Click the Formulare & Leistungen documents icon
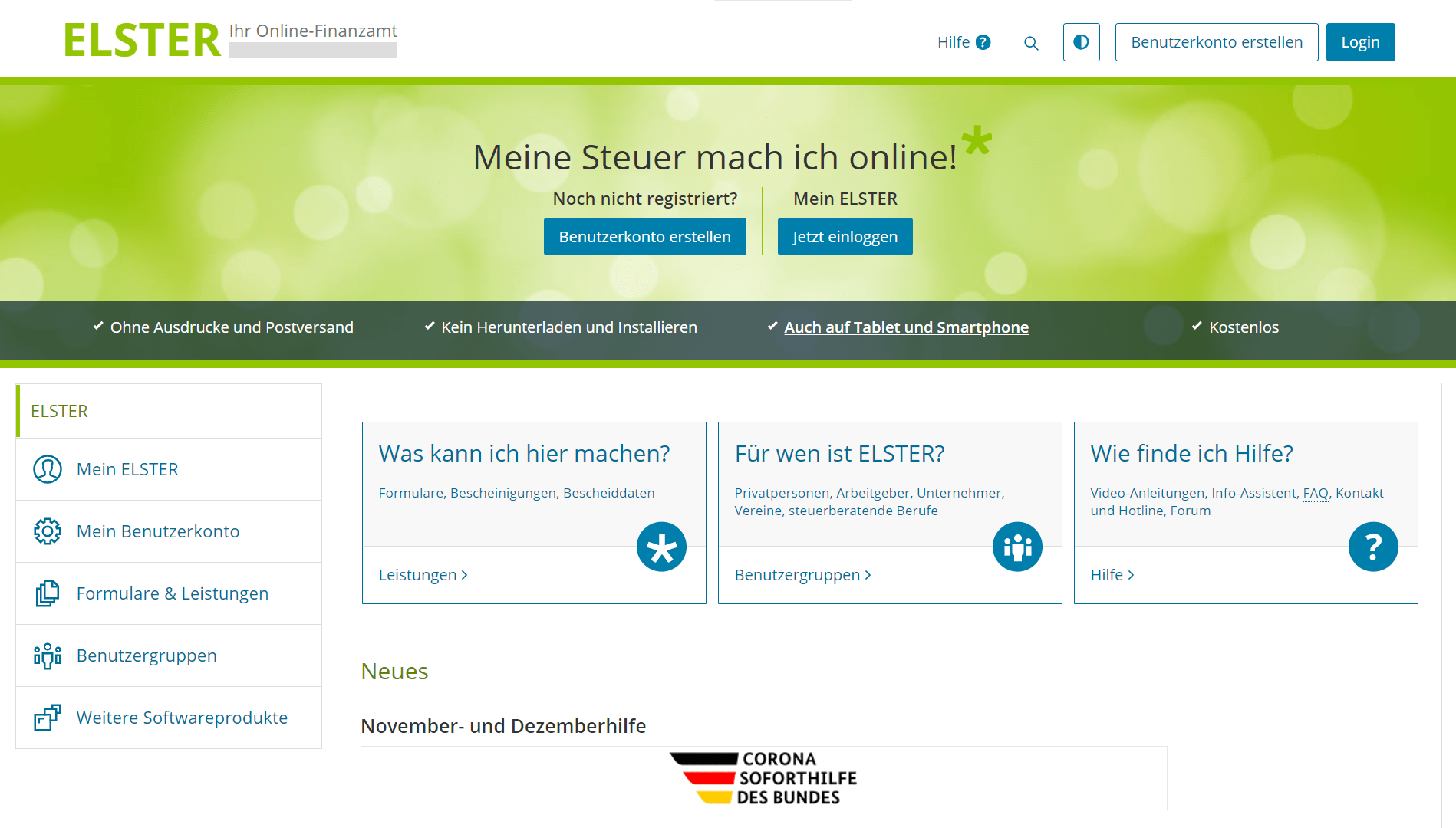The image size is (1456, 828). [x=48, y=593]
